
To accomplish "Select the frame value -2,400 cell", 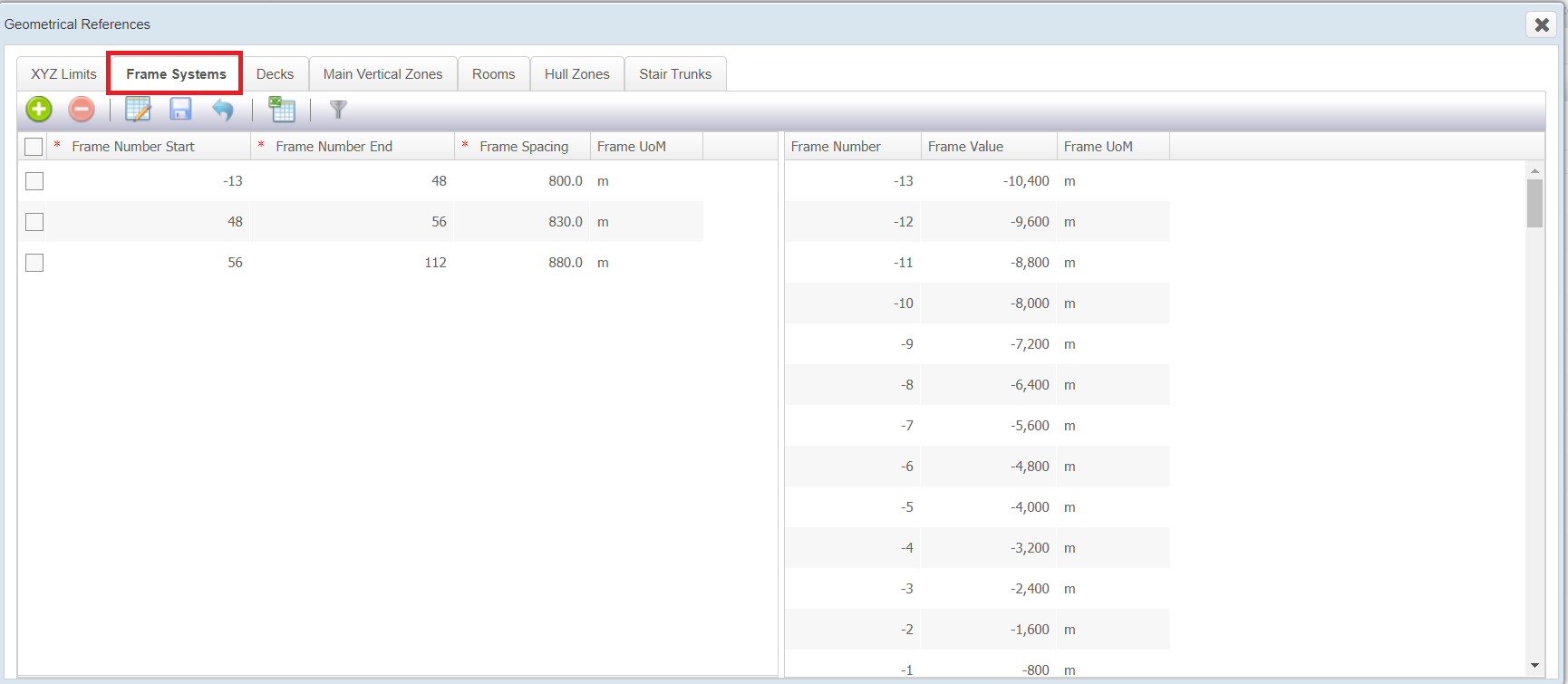I will click(989, 589).
